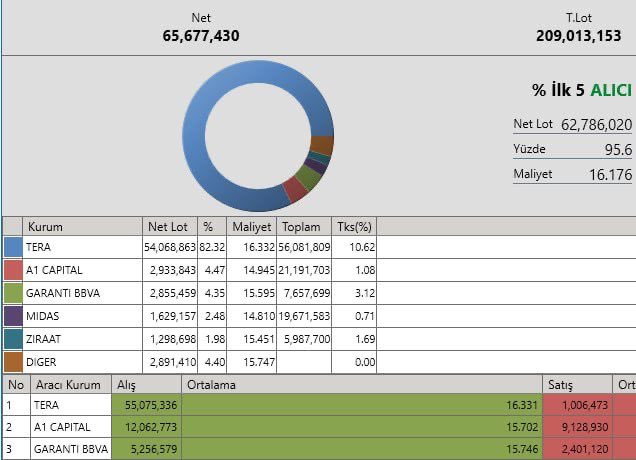
Task: Click Net Lot value 62,786,020
Action: (x=596, y=125)
